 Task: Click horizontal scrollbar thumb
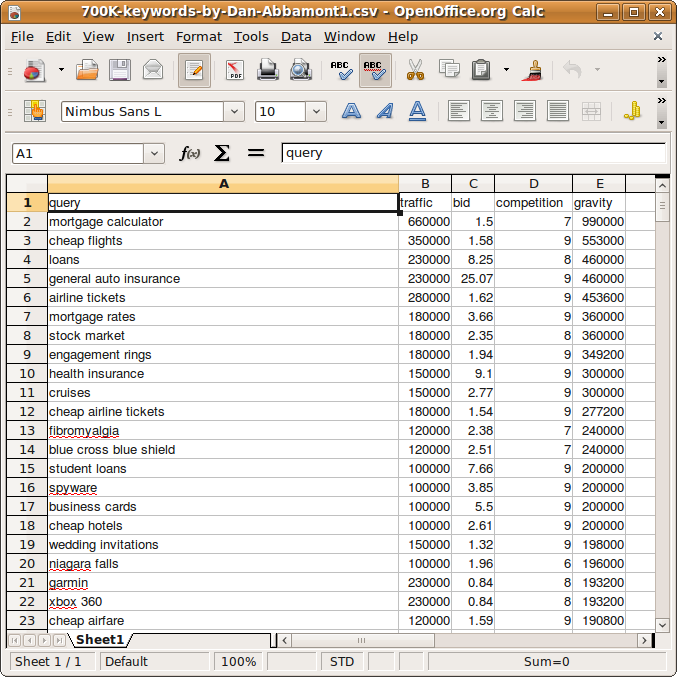coord(362,640)
